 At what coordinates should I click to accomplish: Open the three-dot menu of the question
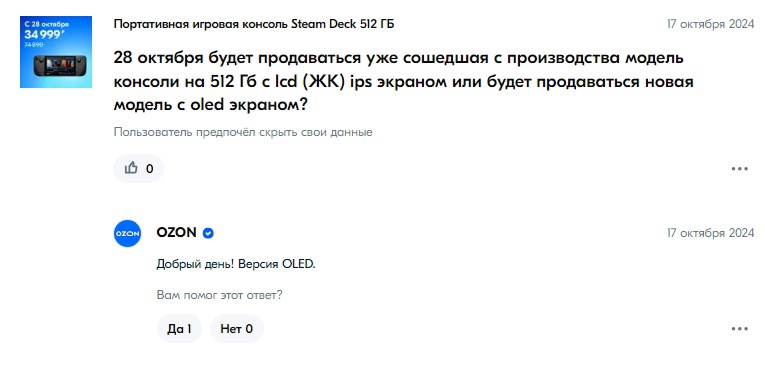click(740, 169)
